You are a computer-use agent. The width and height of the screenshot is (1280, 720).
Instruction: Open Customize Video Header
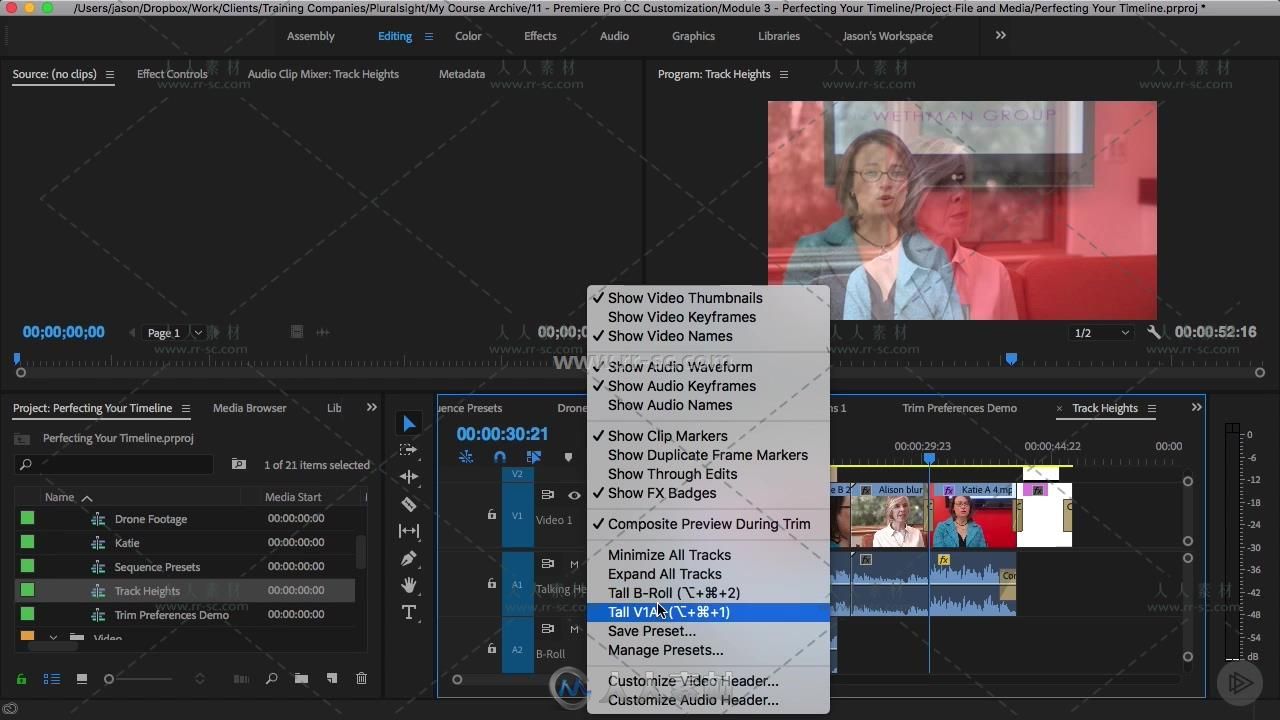pyautogui.click(x=708, y=681)
